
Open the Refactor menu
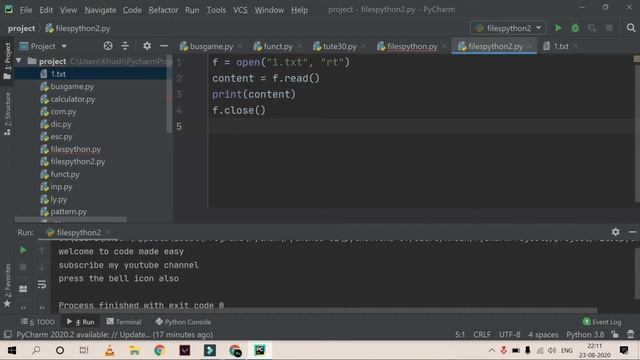click(x=163, y=10)
